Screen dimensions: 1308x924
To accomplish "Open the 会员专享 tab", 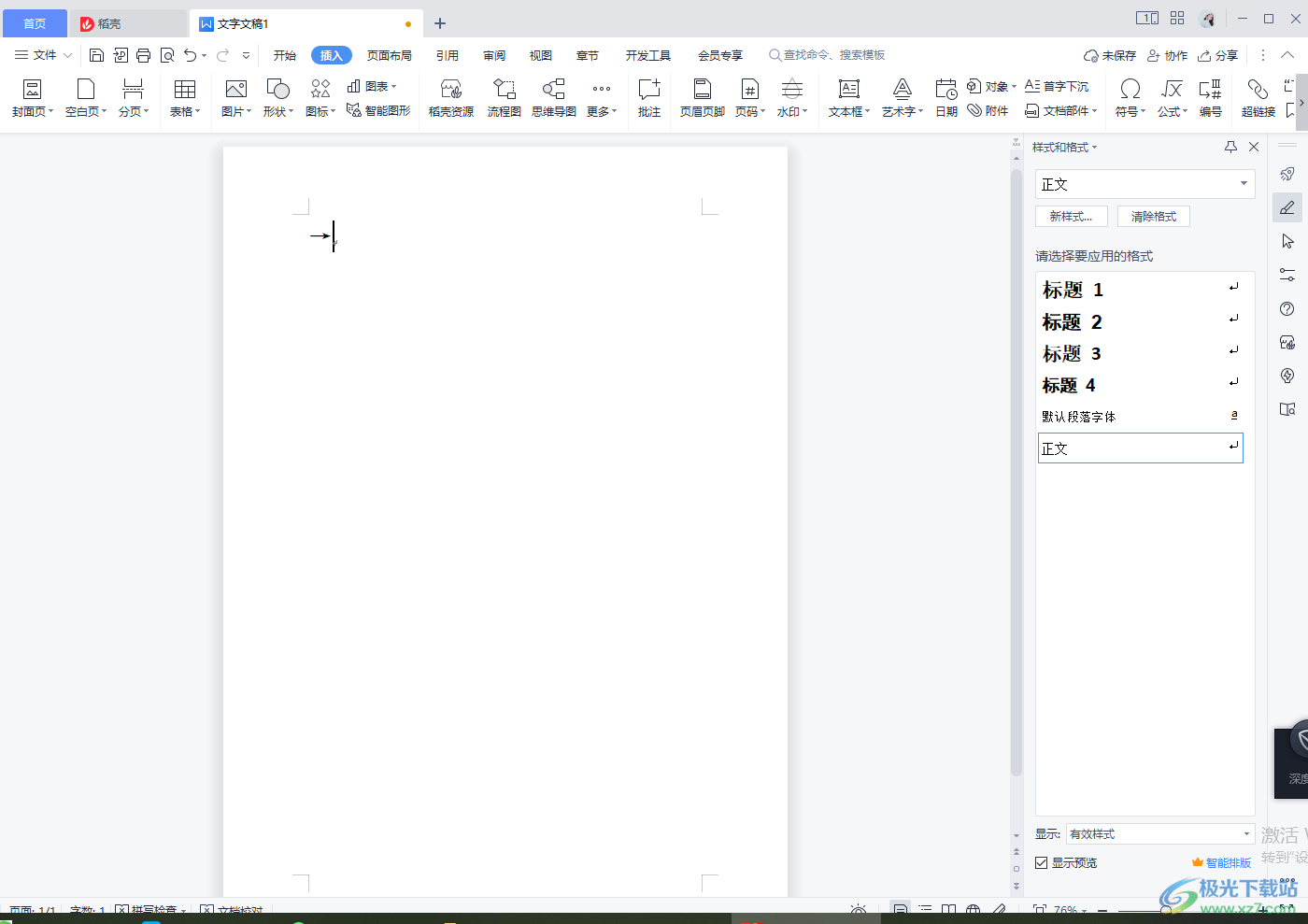I will (719, 55).
